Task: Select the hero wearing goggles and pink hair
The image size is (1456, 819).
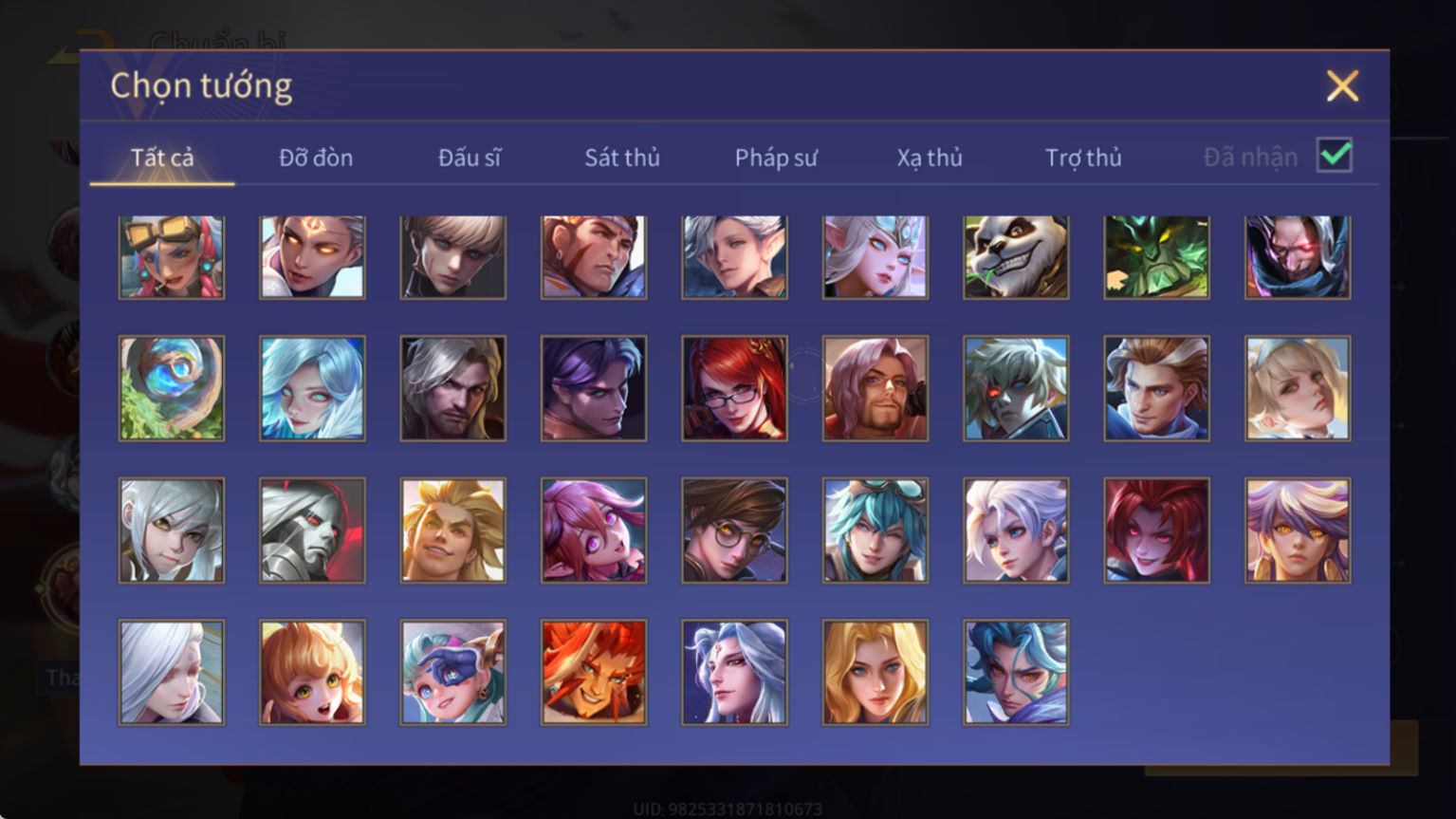Action: (x=172, y=257)
